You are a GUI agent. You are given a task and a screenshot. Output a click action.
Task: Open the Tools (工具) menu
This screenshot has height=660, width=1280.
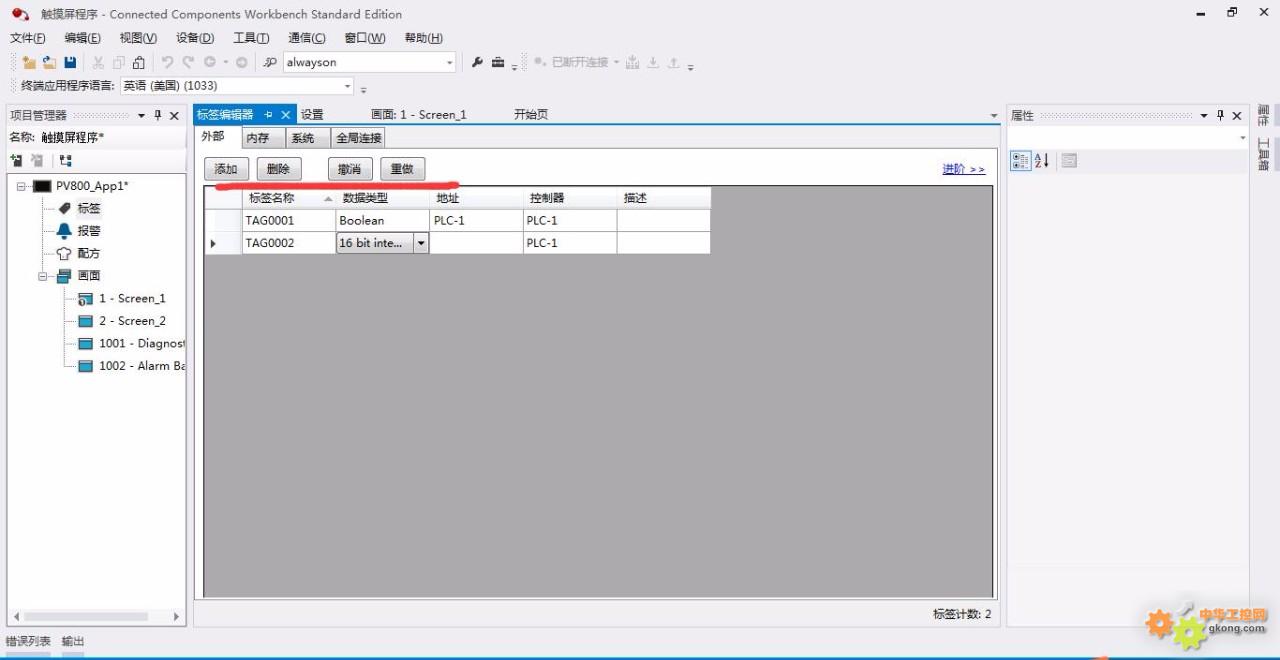[251, 38]
